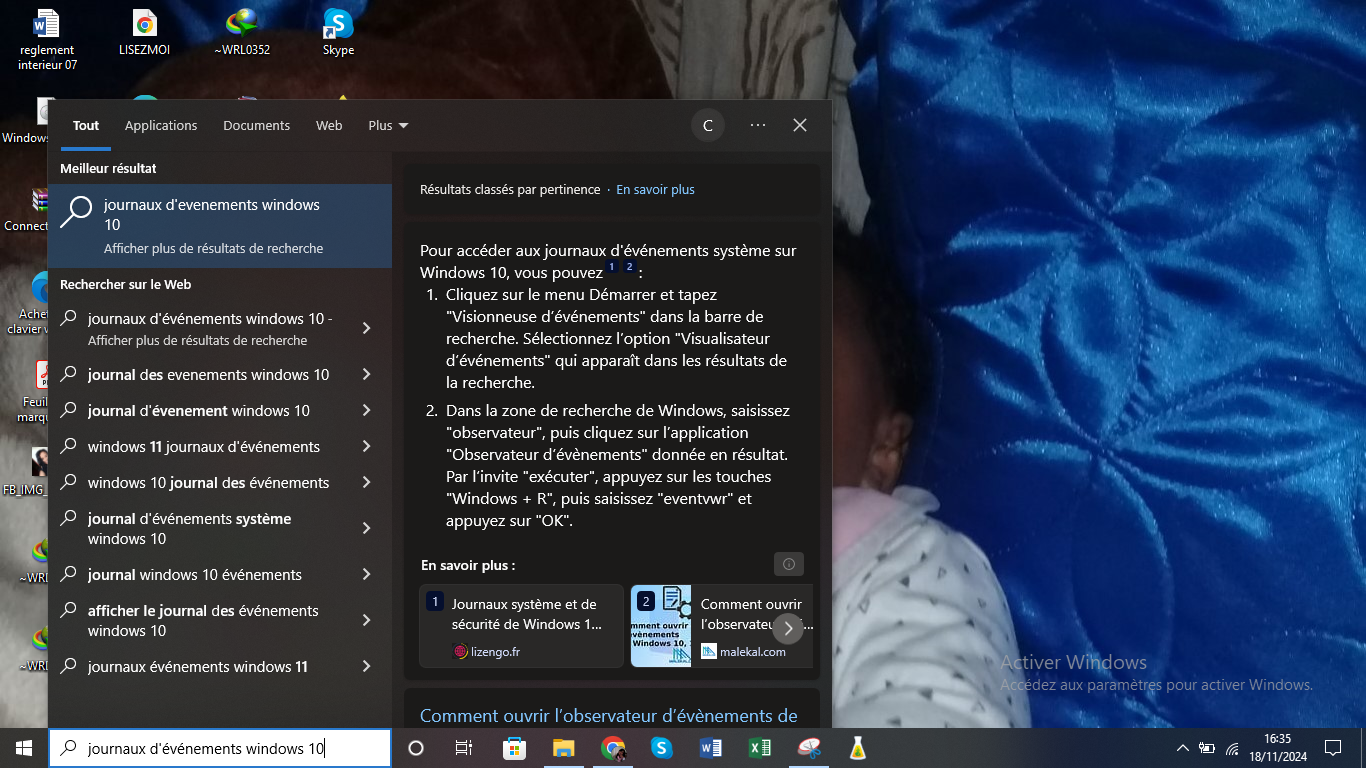Switch to the Tout search tab
The height and width of the screenshot is (768, 1366).
click(86, 125)
